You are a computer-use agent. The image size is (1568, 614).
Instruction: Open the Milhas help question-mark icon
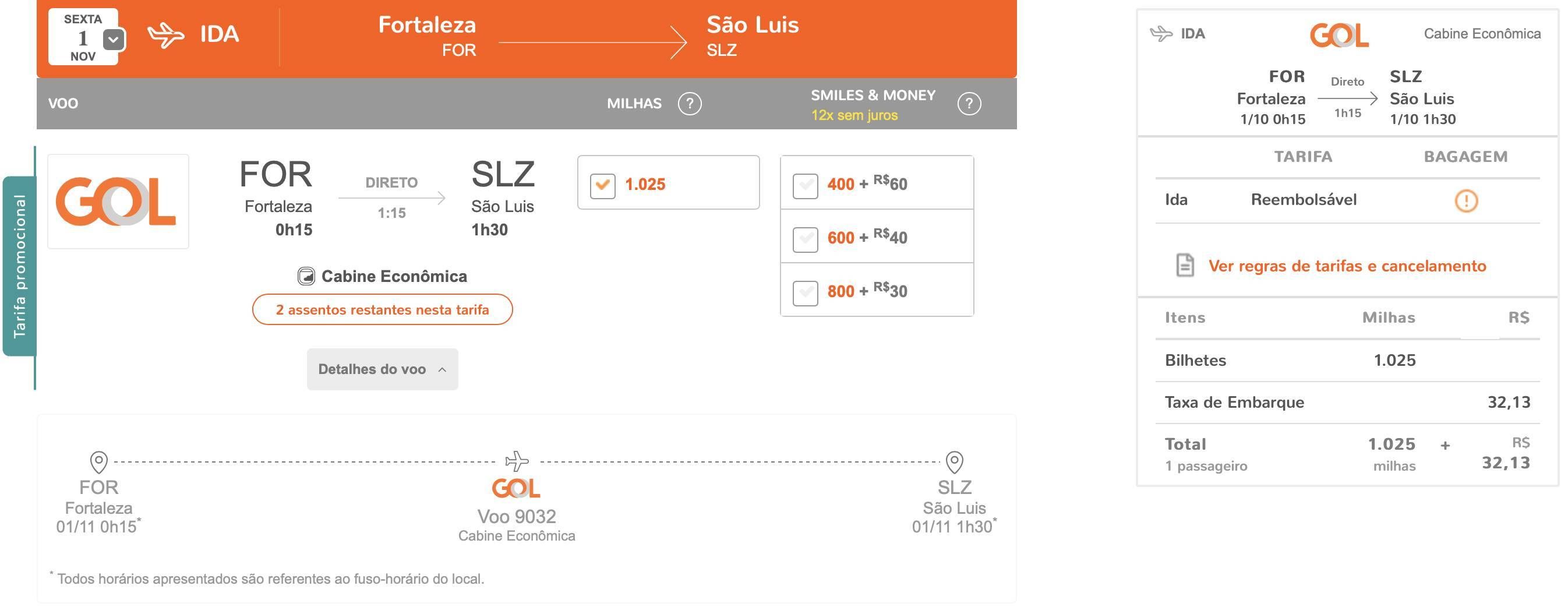690,104
